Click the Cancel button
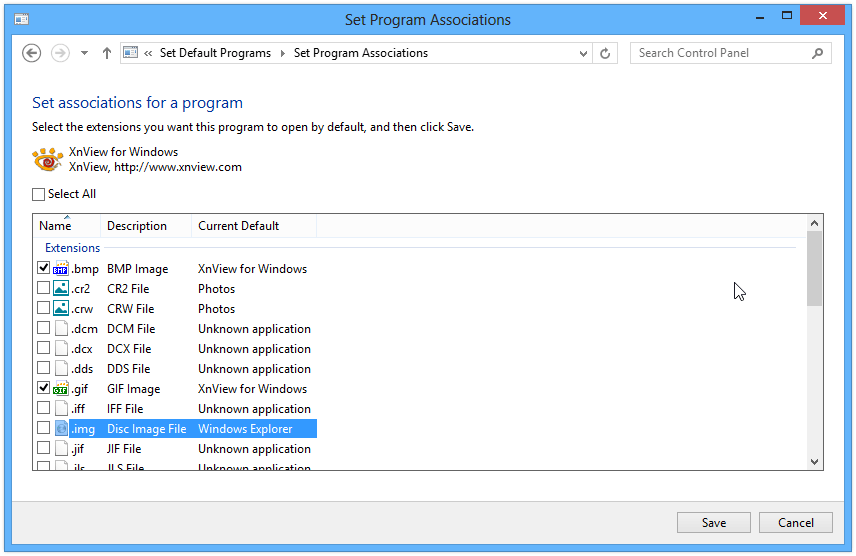The image size is (856, 556). (x=796, y=523)
